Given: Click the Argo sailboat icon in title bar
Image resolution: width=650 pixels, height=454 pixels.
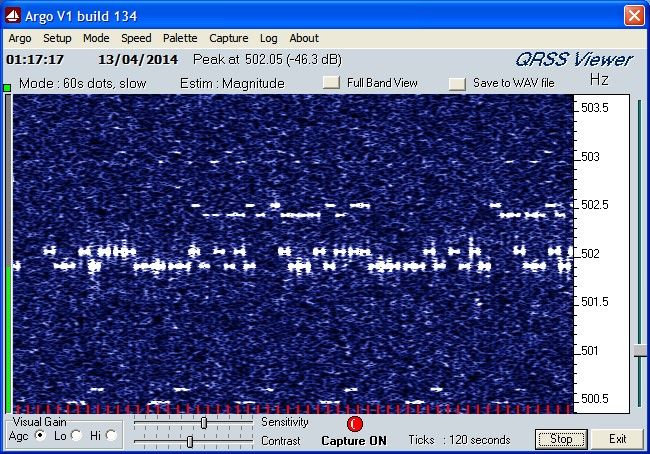Looking at the screenshot, I should pos(13,16).
